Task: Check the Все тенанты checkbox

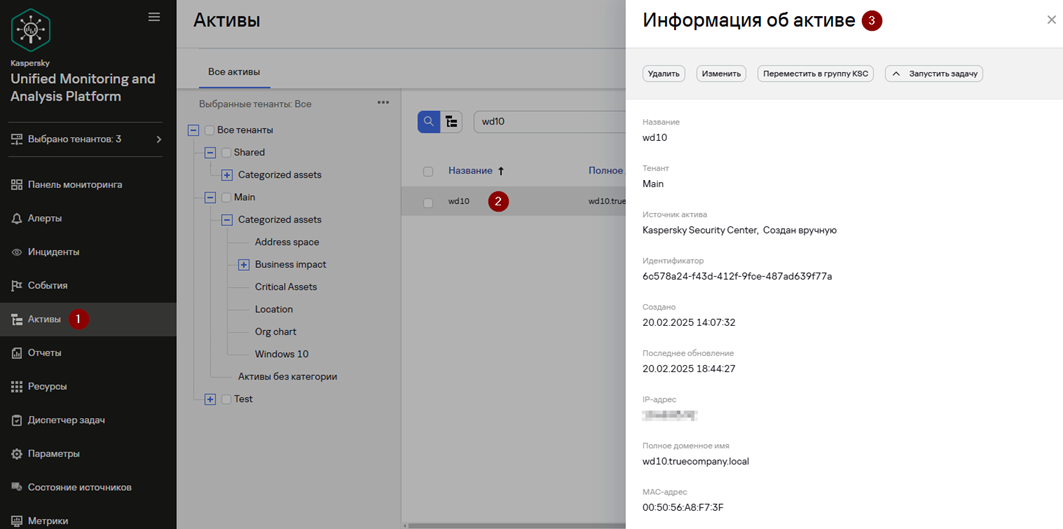Action: [209, 130]
